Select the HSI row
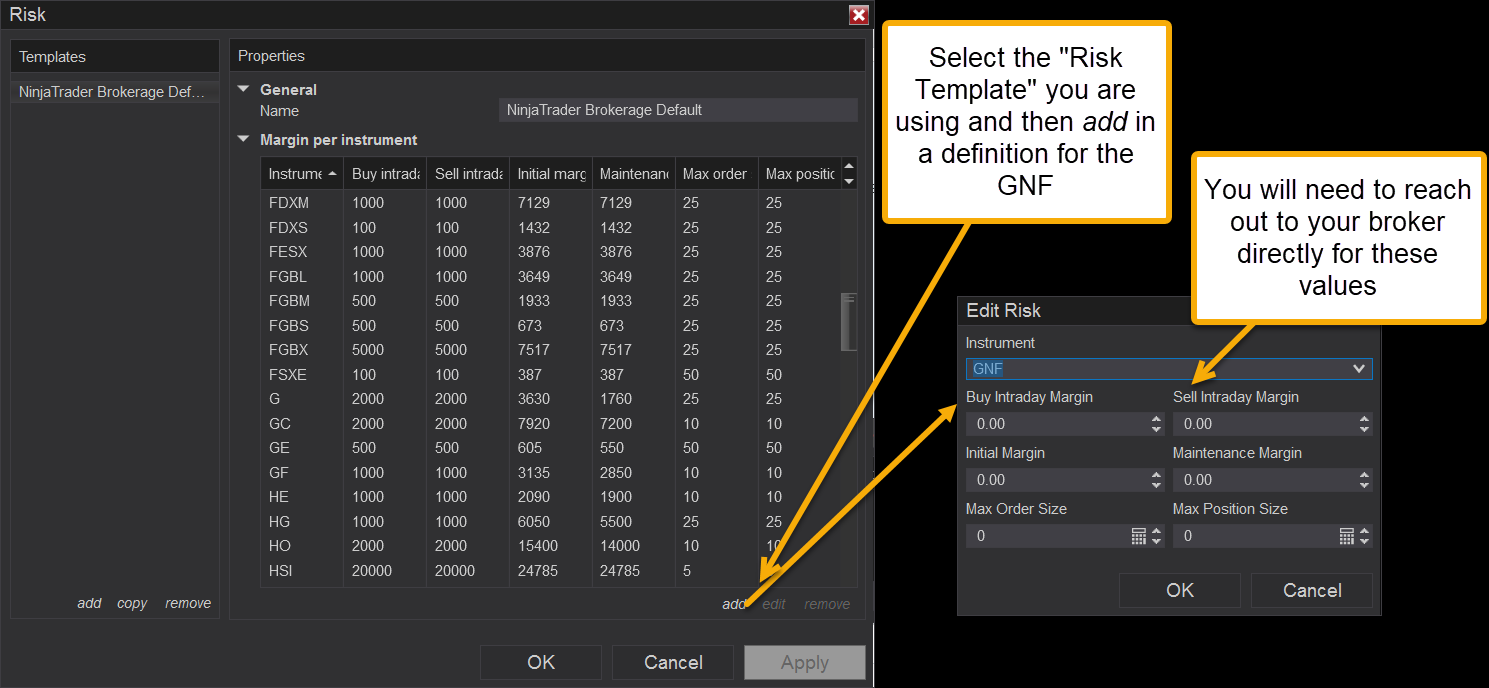 551,571
